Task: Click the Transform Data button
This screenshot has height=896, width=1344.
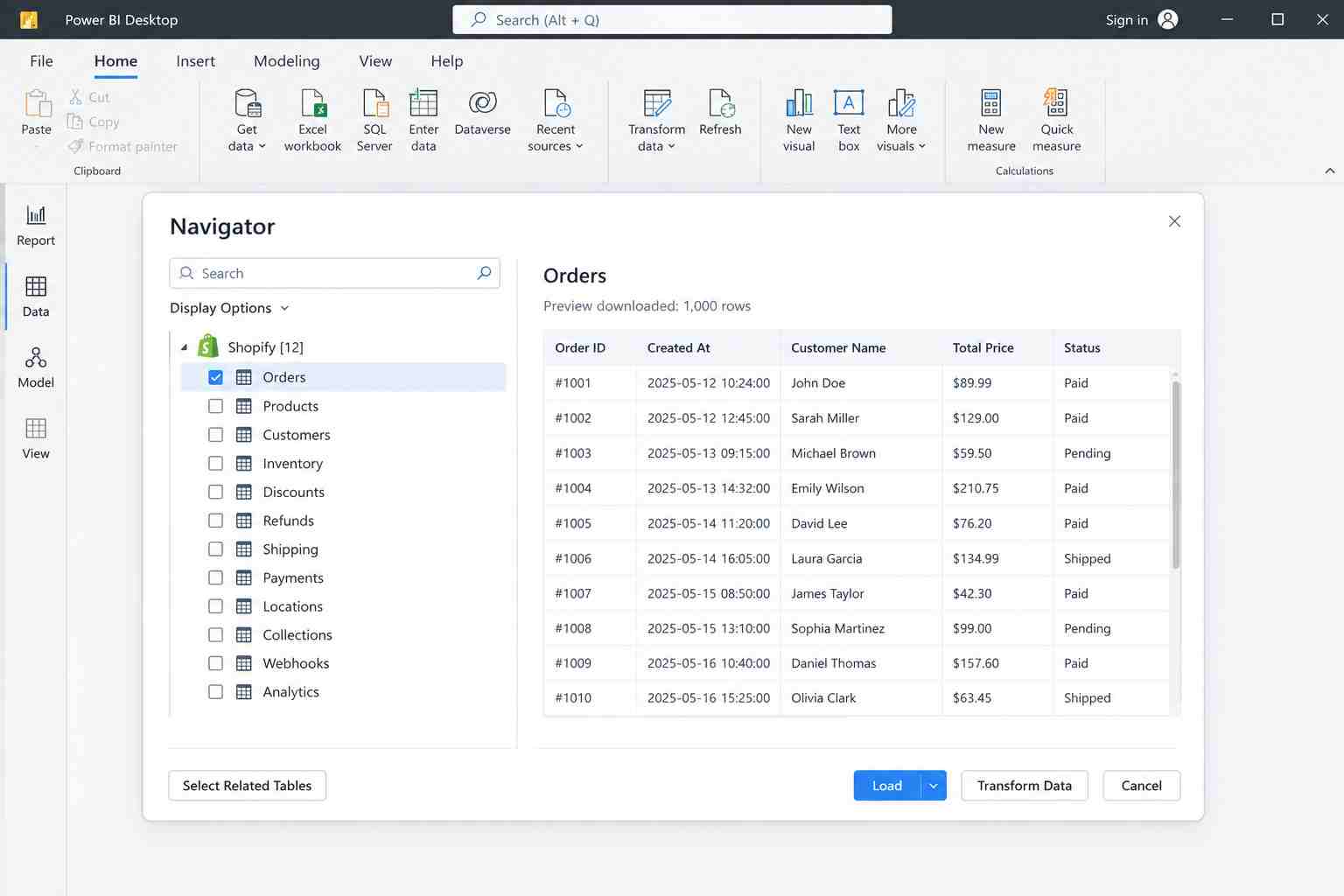Action: coord(1025,786)
